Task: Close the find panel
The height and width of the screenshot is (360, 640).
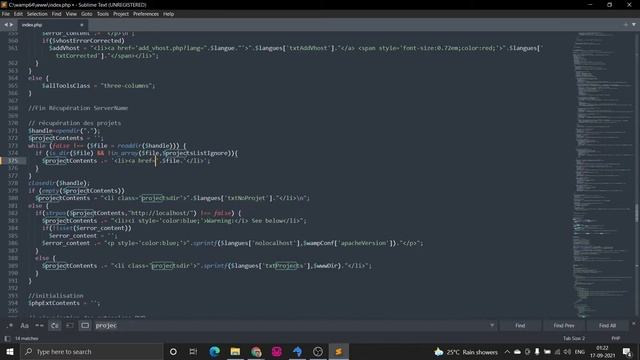Action: click(x=634, y=323)
